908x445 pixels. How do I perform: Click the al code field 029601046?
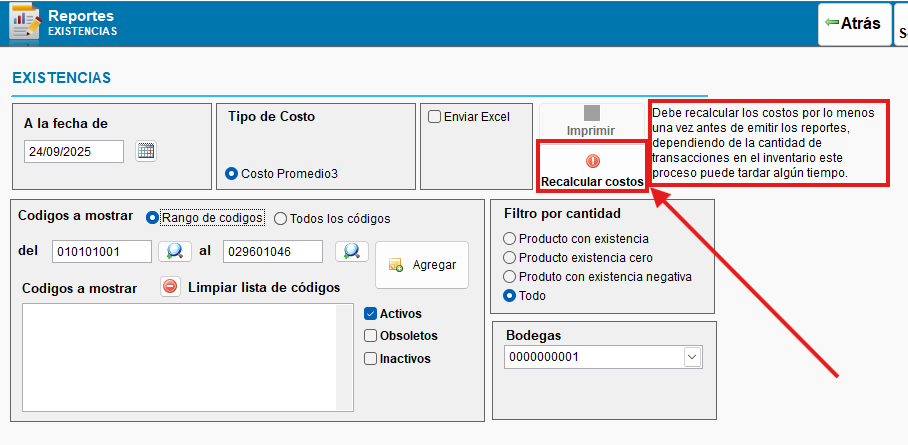point(273,251)
